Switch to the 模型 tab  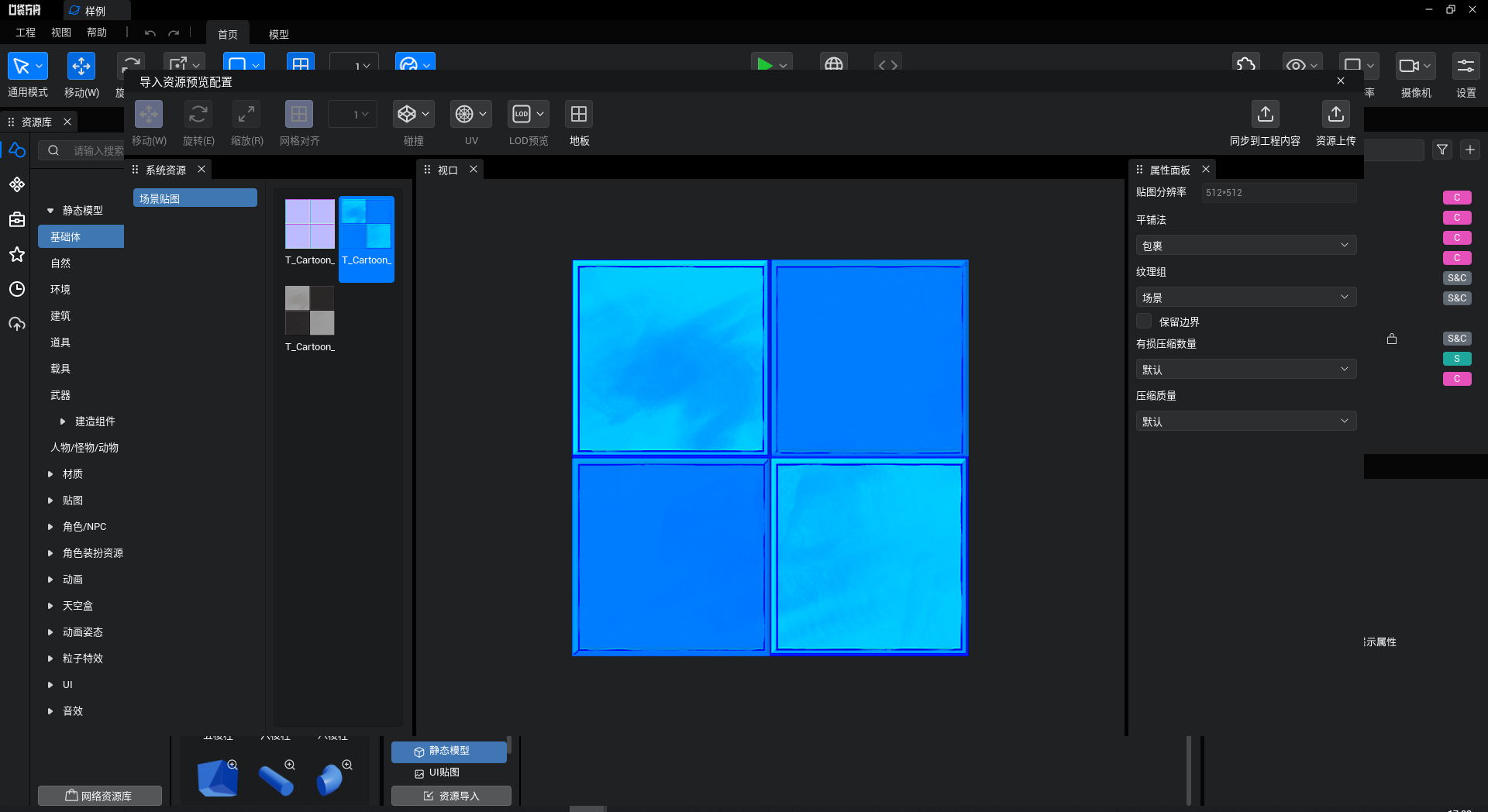[279, 34]
